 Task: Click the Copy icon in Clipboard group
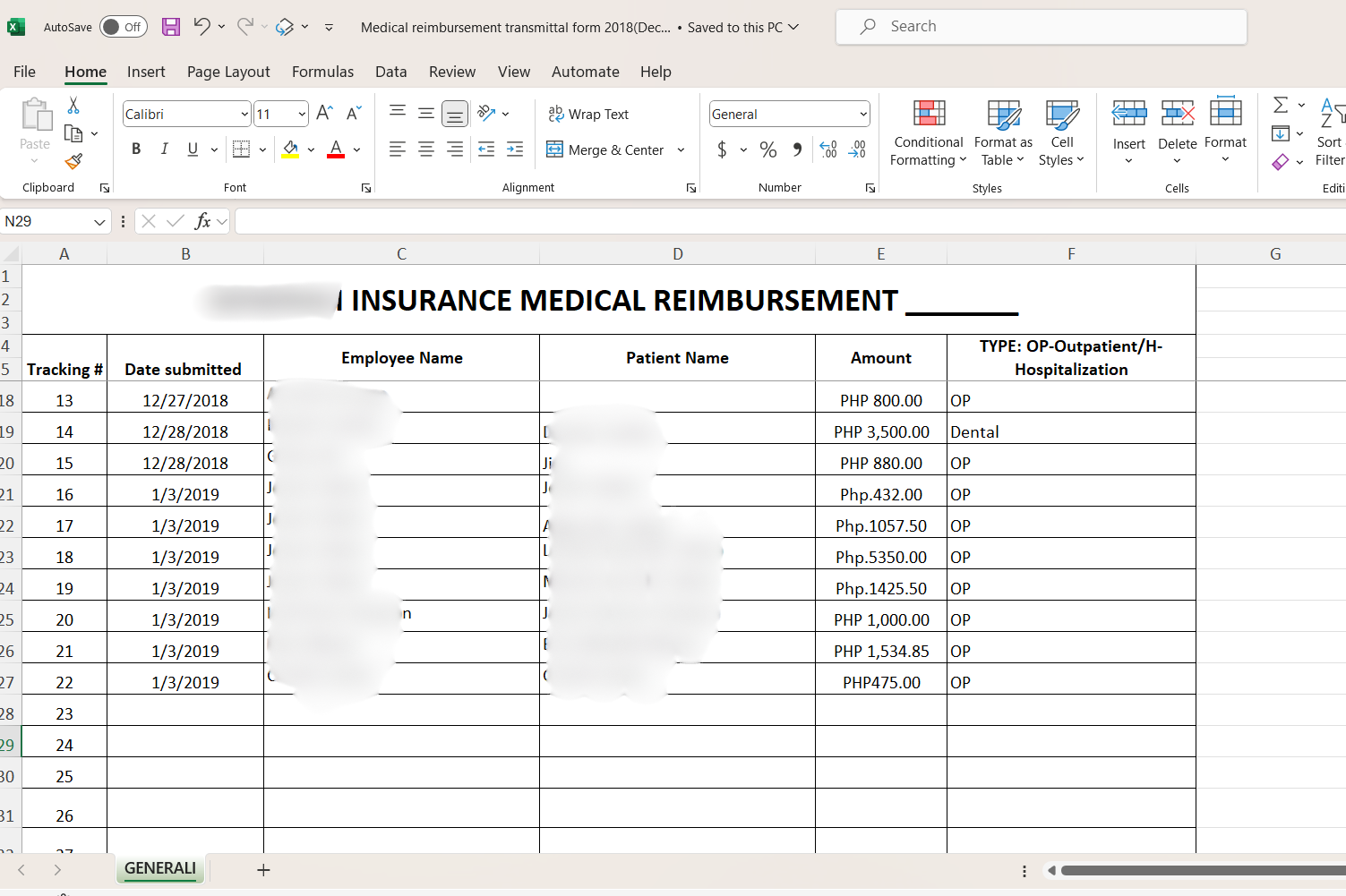click(x=73, y=133)
